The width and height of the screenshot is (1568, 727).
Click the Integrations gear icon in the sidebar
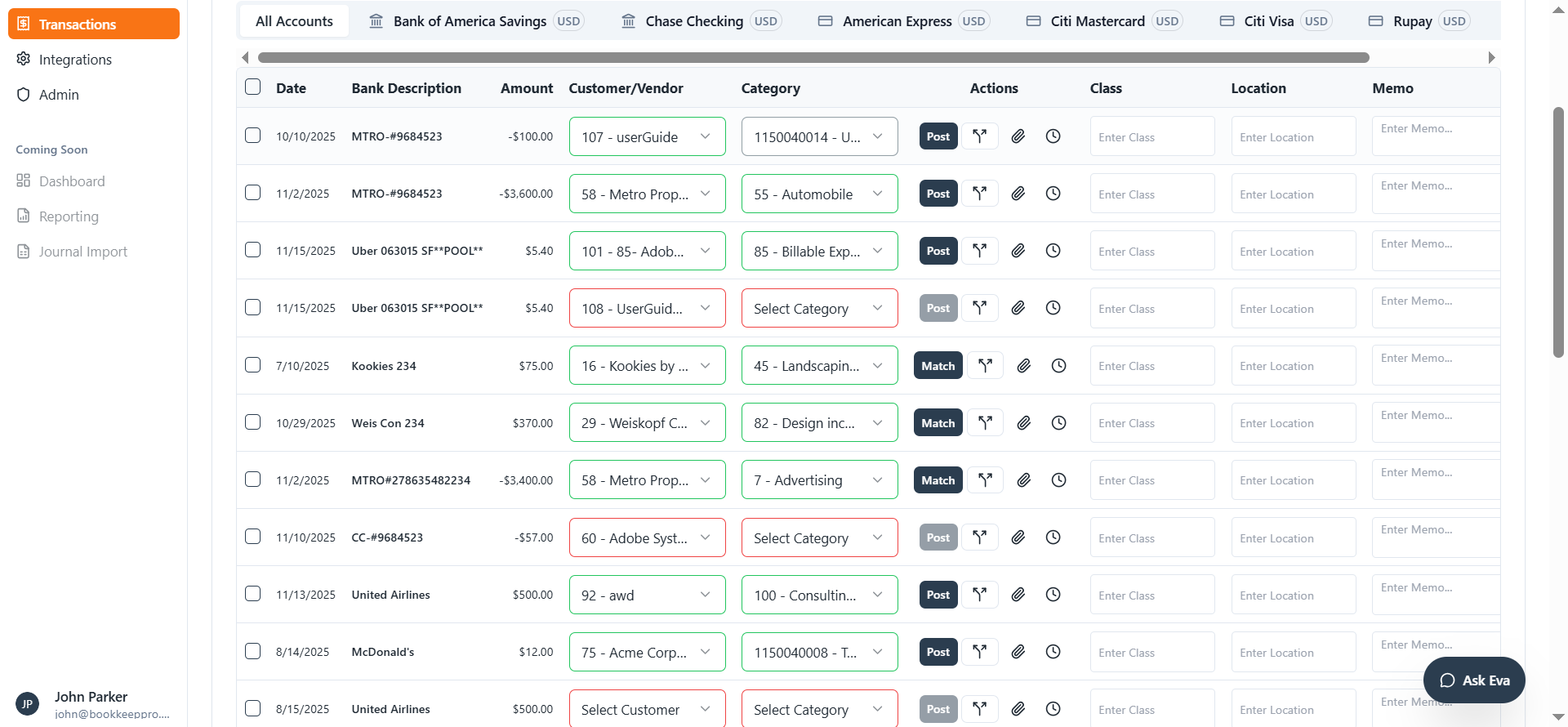24,60
